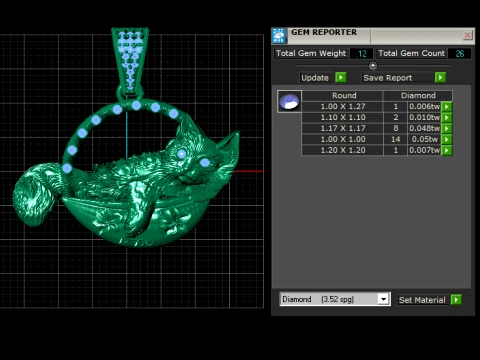Select size cell 1.20 X 1.20
Viewport: 480px width, 360px height.
click(343, 150)
